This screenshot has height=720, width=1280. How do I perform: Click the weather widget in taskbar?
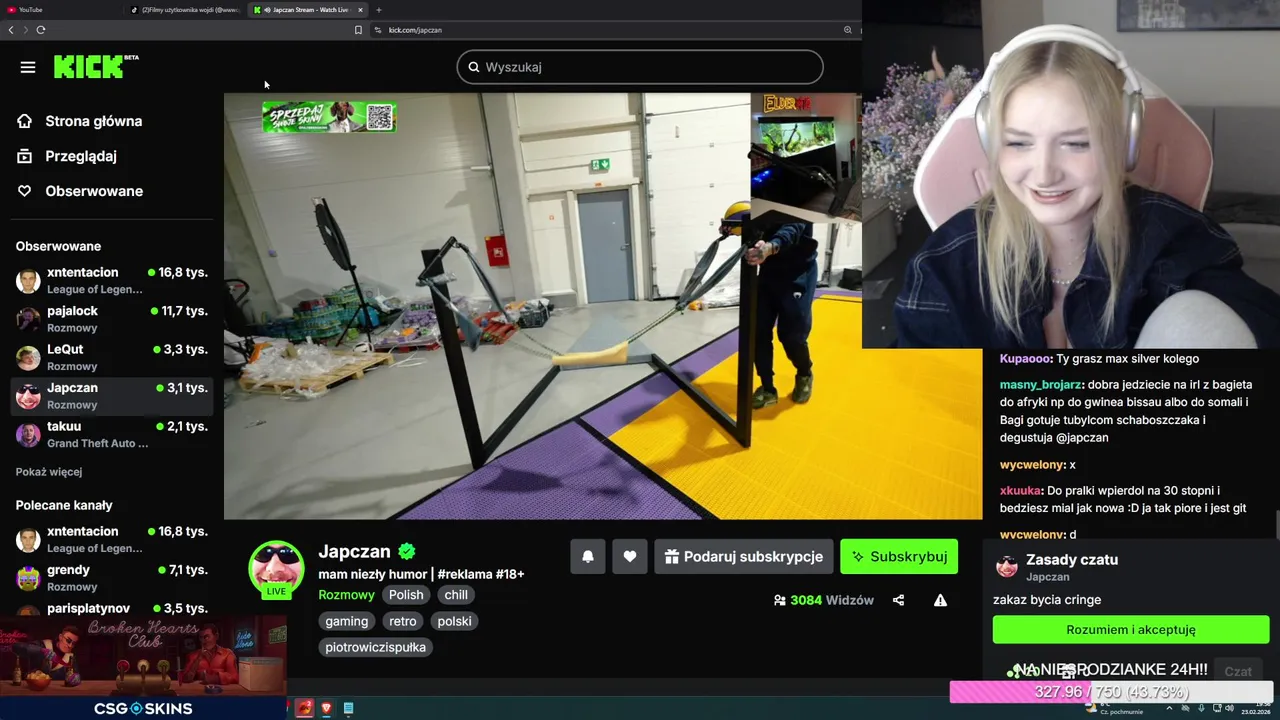pos(1115,708)
